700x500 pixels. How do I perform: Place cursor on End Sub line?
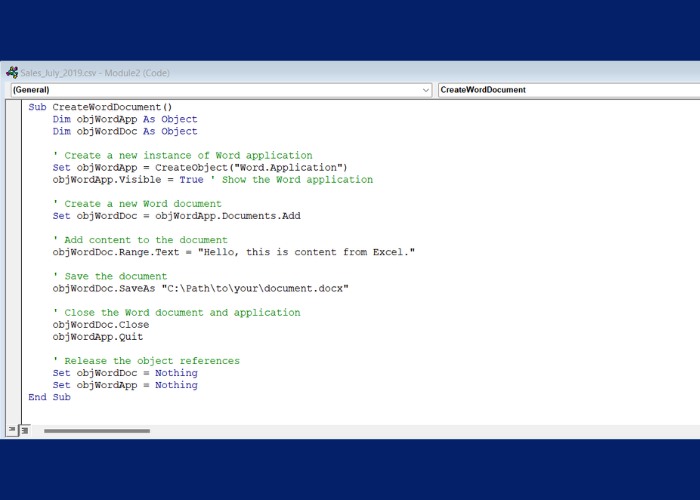[50, 397]
